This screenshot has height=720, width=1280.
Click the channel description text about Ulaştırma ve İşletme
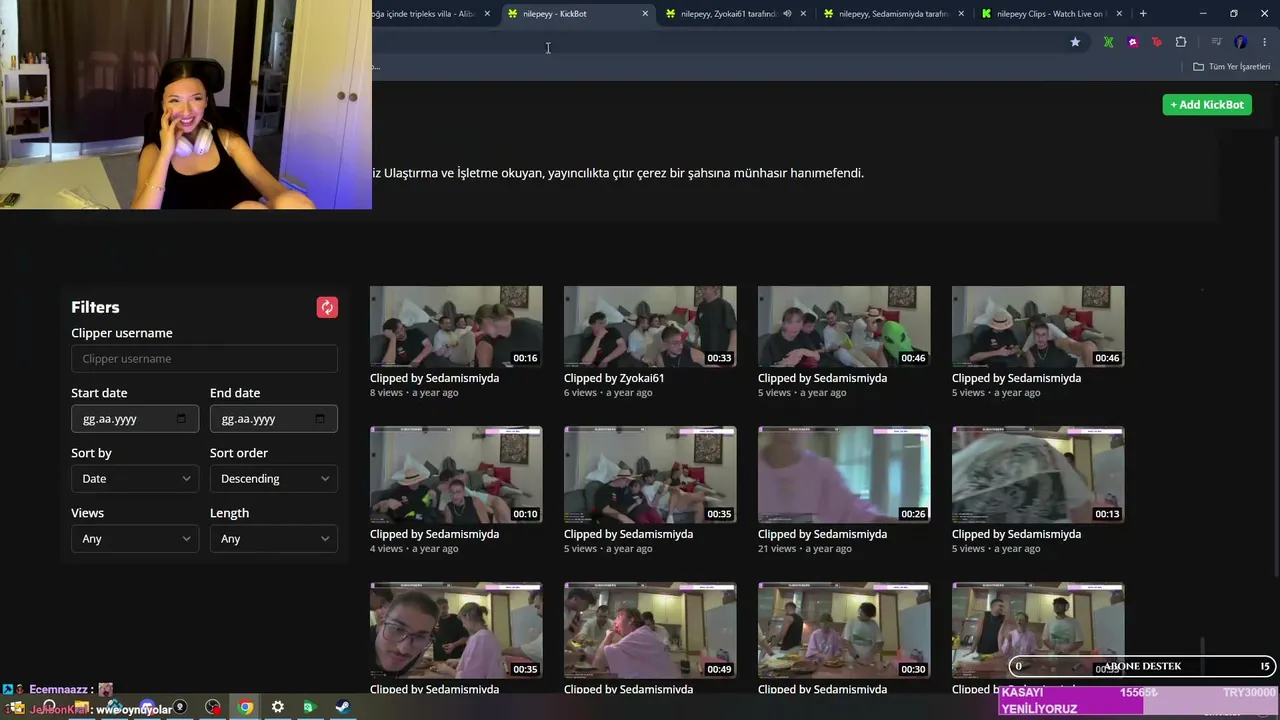(x=618, y=173)
